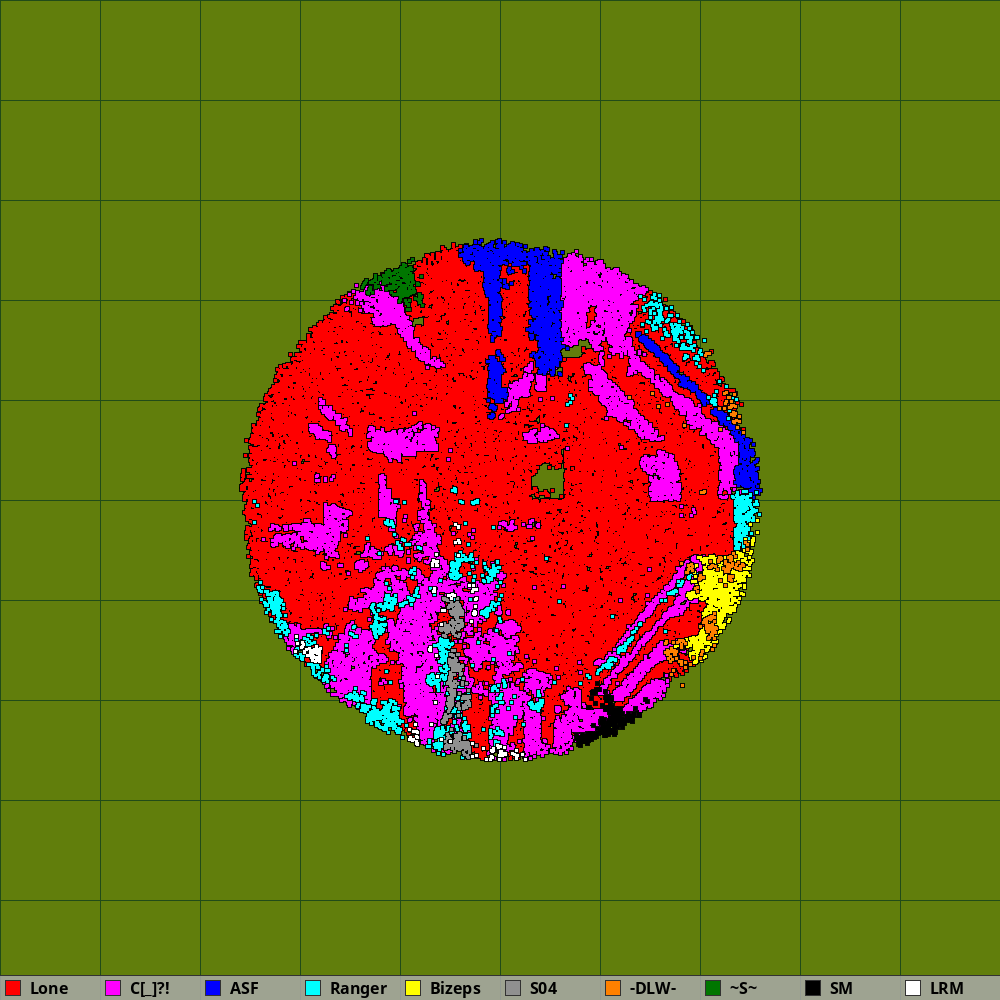The image size is (1000, 1000).
Task: Click the orange -DLW- legend swatch
Action: tap(613, 988)
